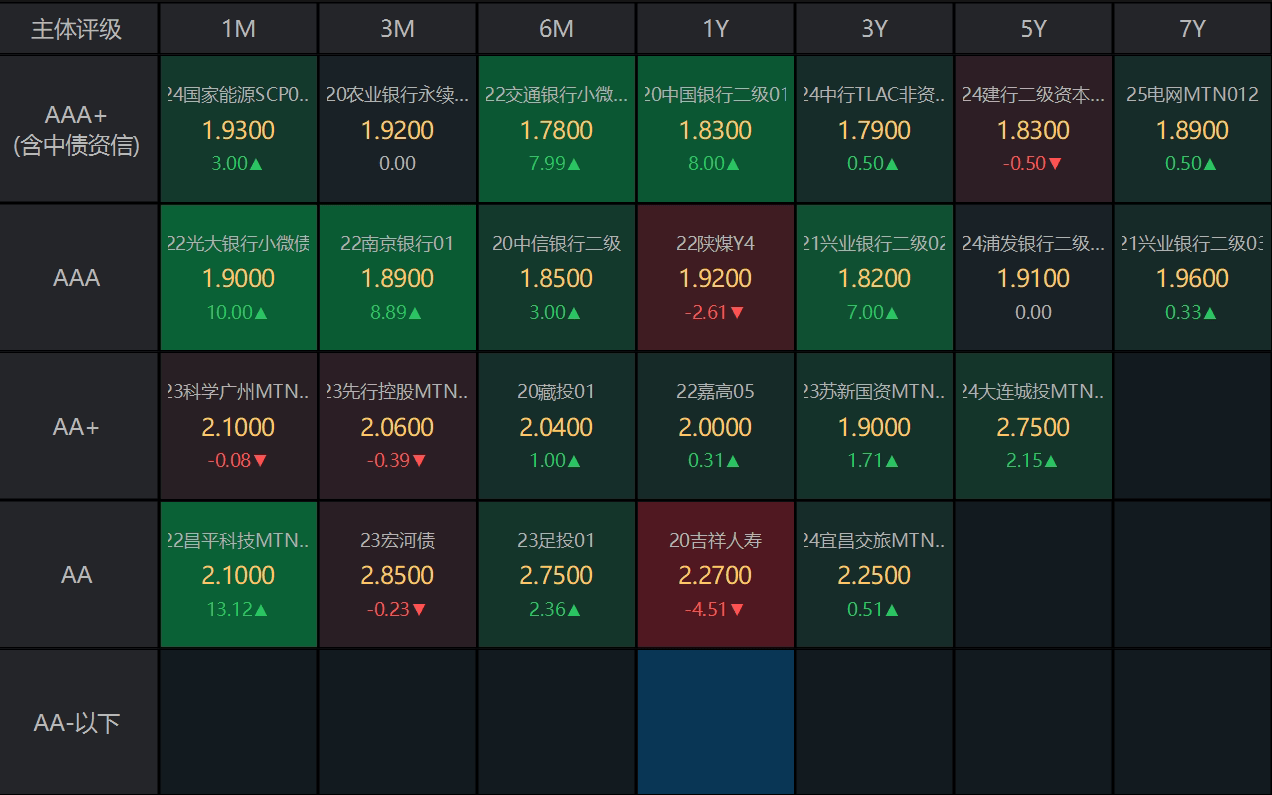This screenshot has width=1272, height=795.
Task: Select the 22南京银行01 bond cell
Action: (397, 277)
